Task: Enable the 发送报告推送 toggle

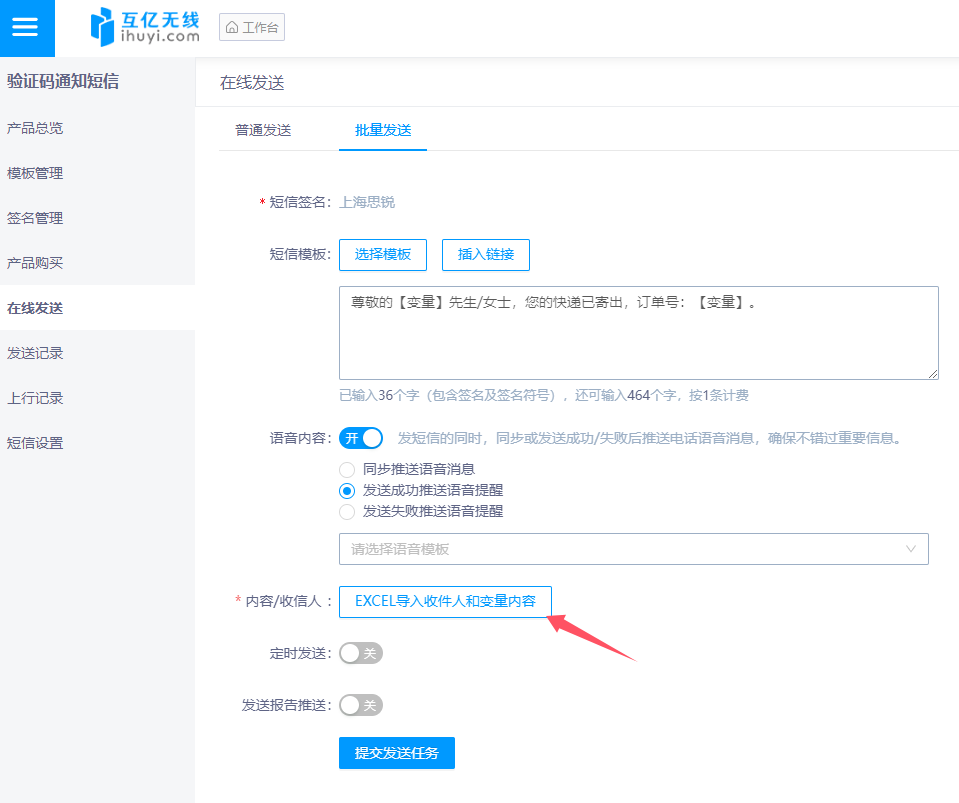Action: pos(361,705)
